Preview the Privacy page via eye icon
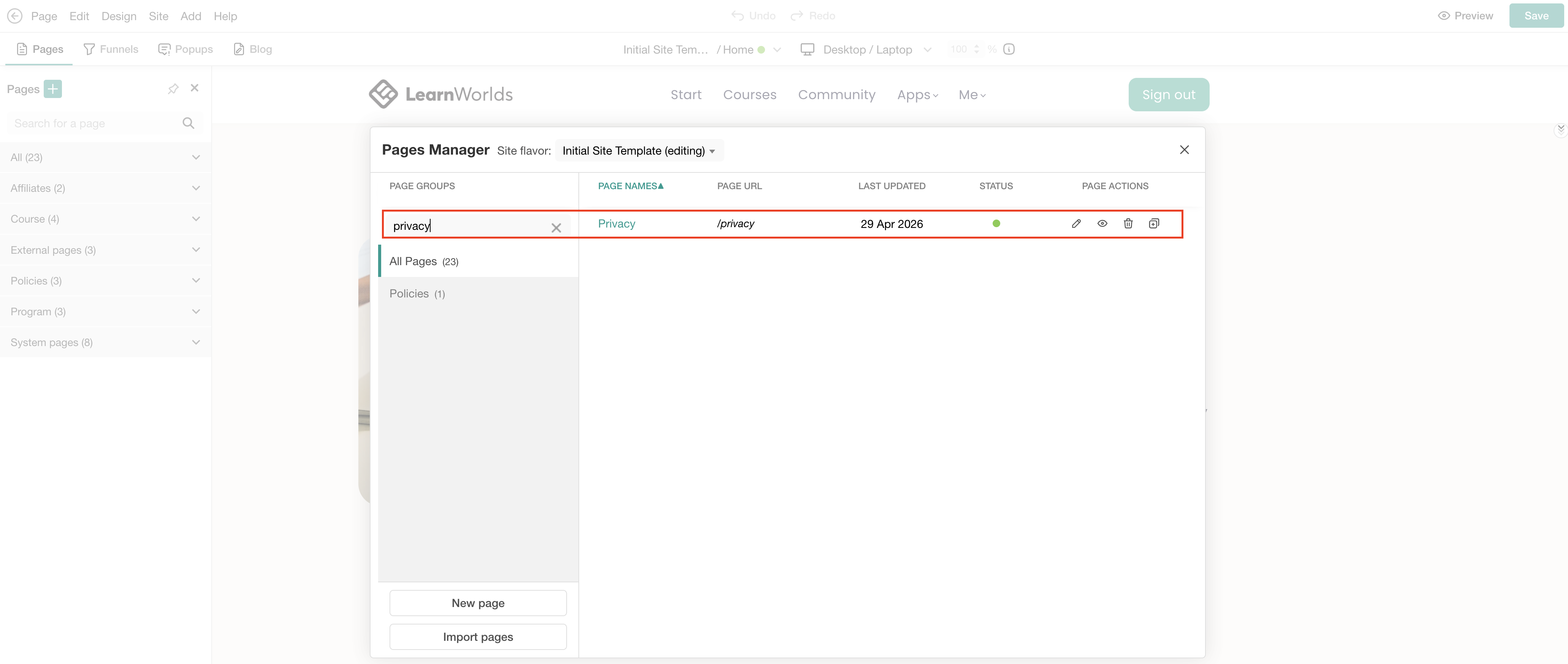1568x664 pixels. (1102, 223)
